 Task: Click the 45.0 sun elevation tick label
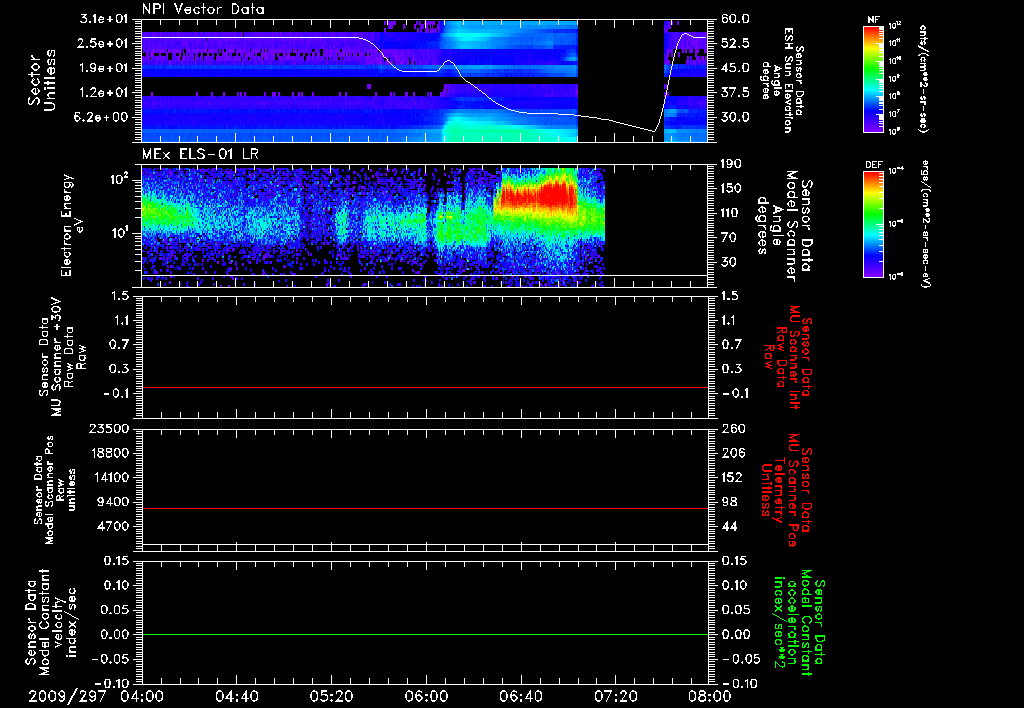(735, 68)
